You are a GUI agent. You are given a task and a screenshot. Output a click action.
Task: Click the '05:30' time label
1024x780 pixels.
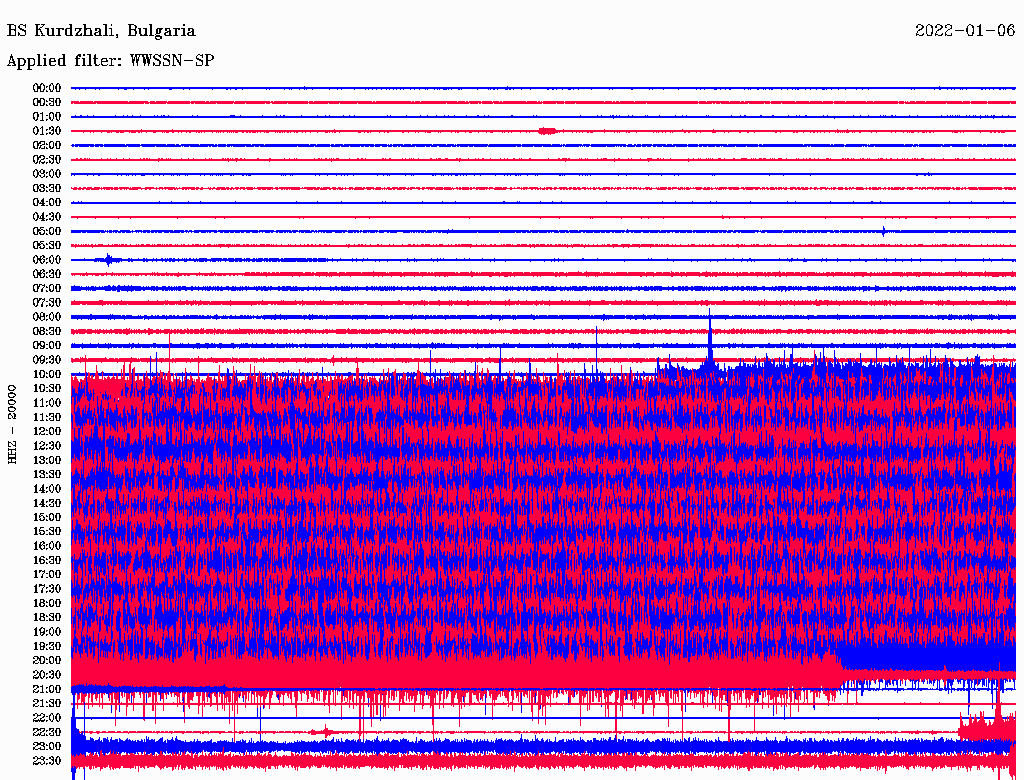pos(47,245)
